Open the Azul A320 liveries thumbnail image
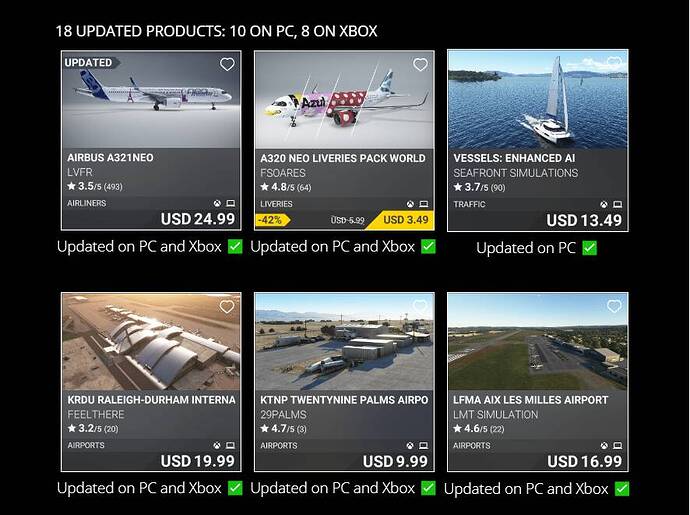Image resolution: width=690 pixels, height=515 pixels. [x=344, y=100]
